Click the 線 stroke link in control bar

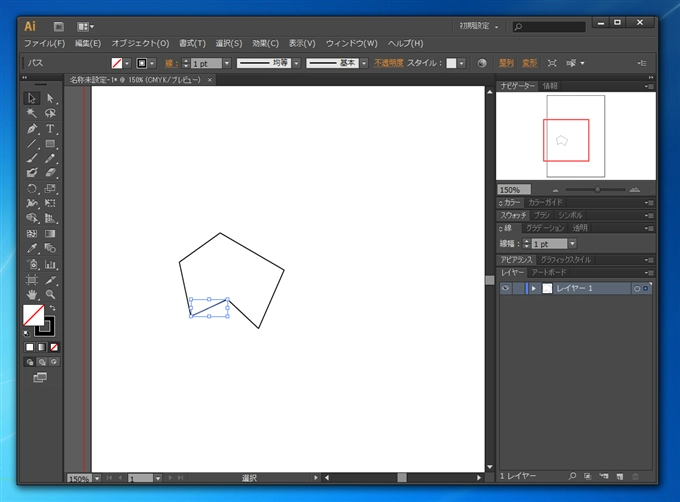(171, 63)
